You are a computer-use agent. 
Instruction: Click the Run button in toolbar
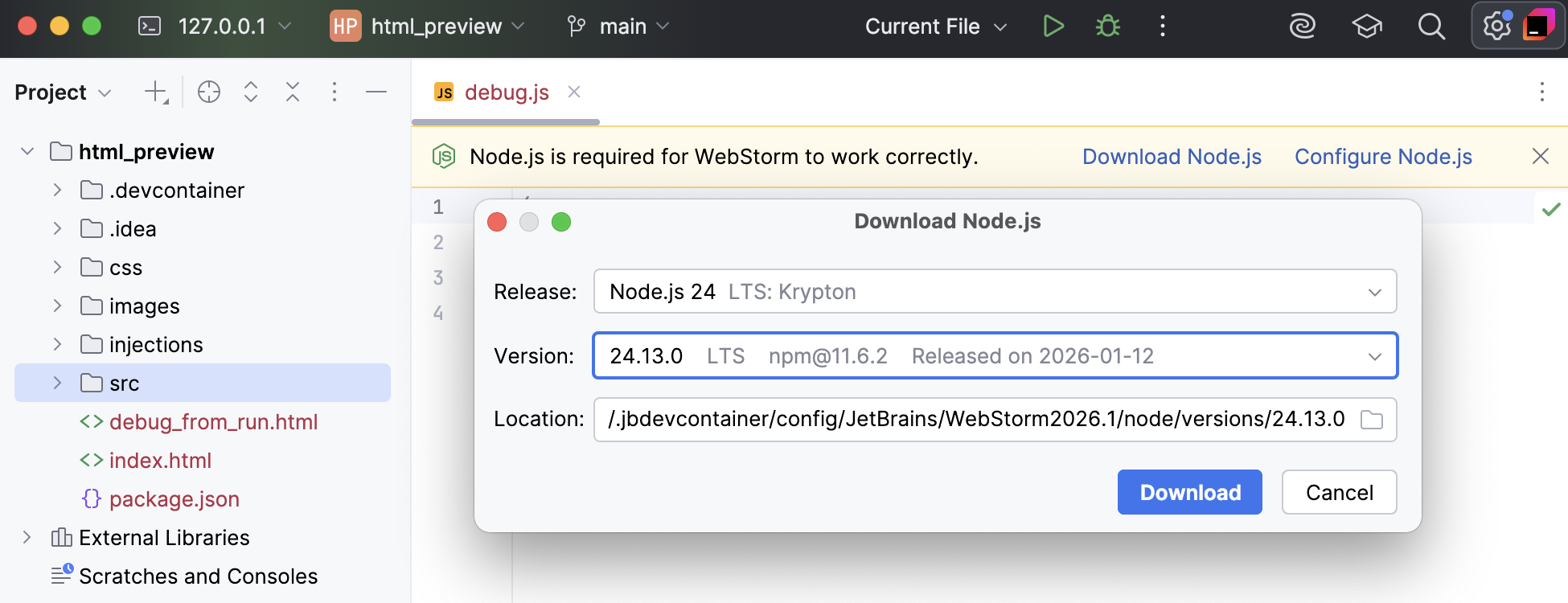click(x=1053, y=27)
